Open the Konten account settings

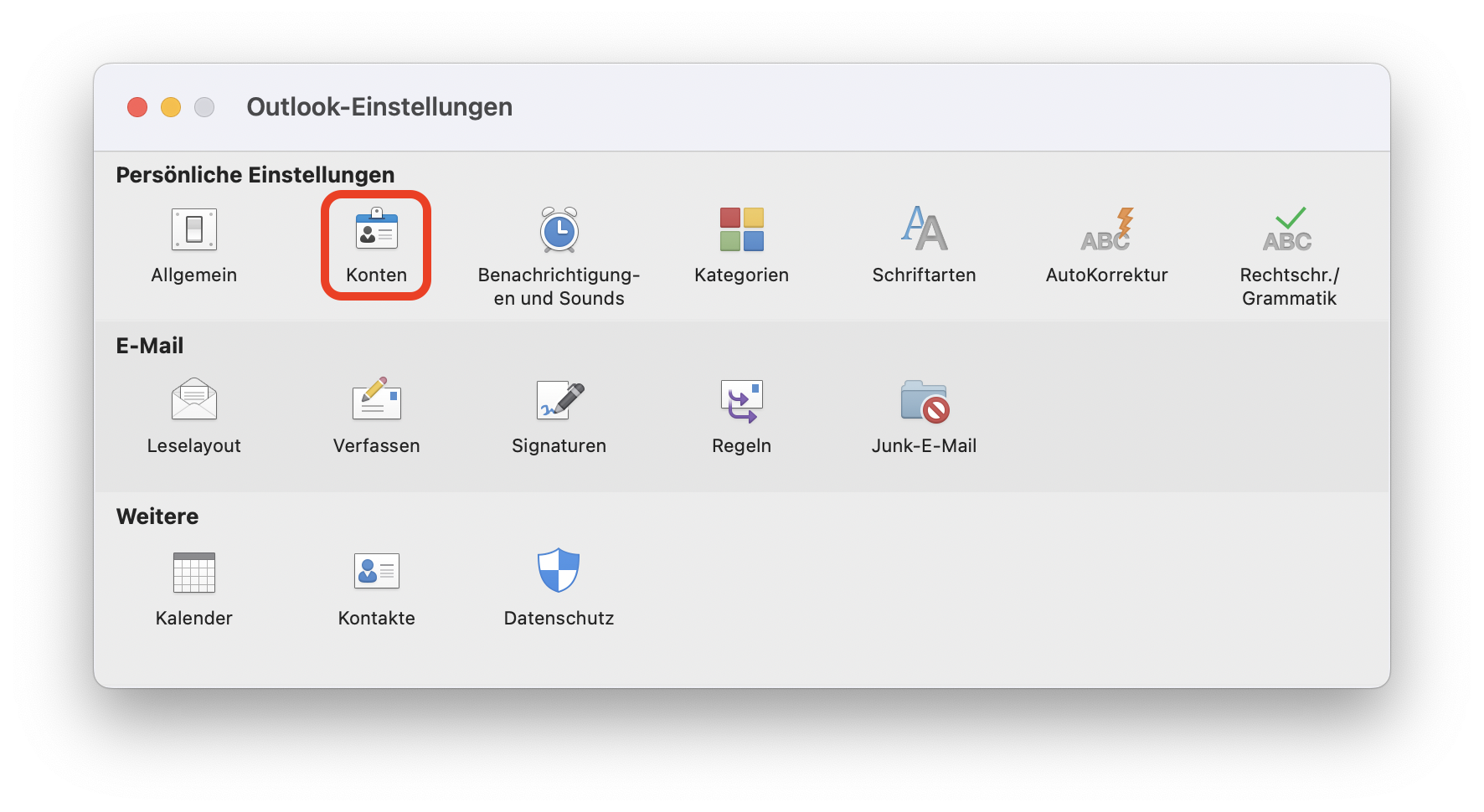coord(377,229)
